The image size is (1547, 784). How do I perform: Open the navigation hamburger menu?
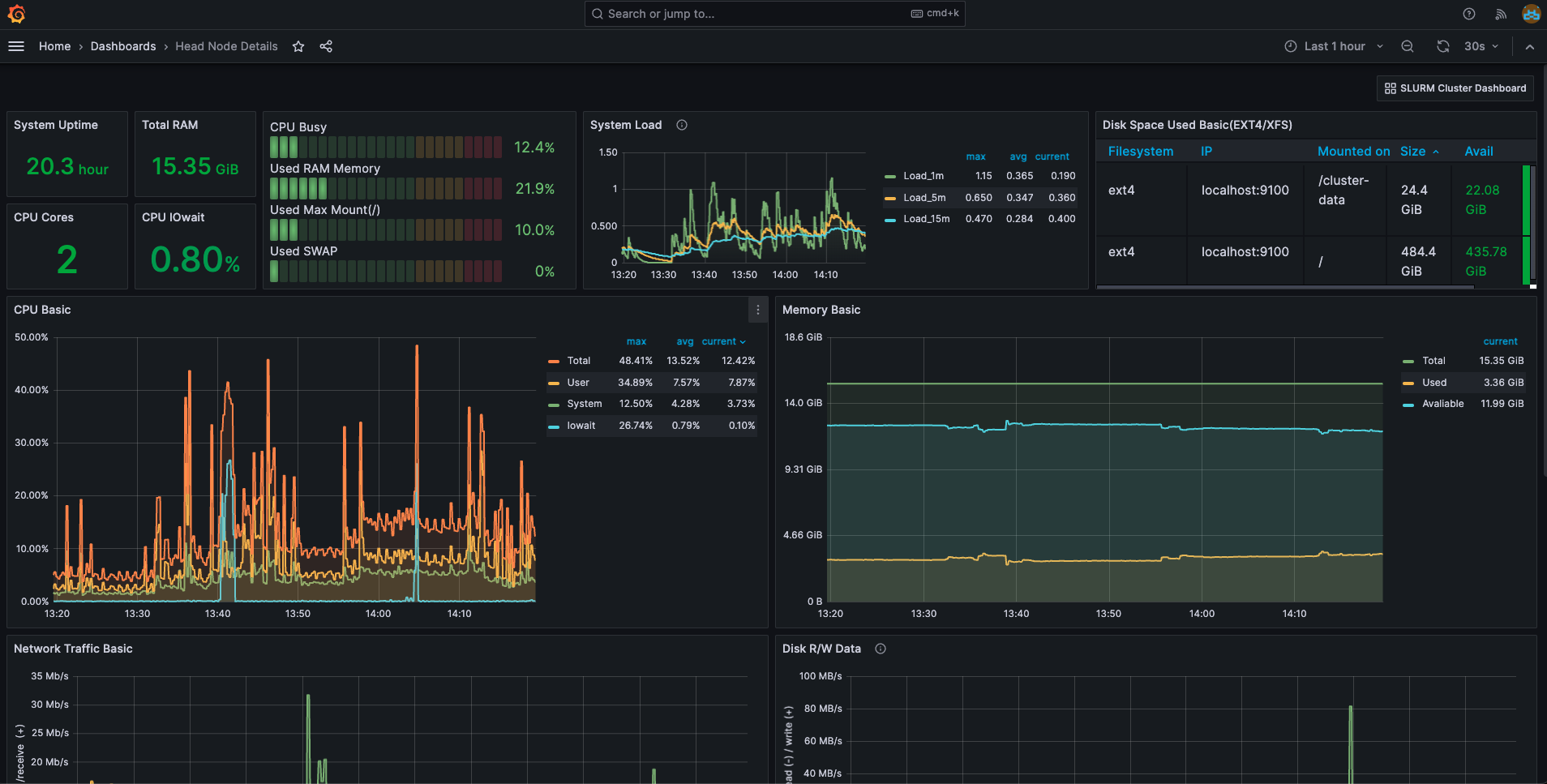16,46
